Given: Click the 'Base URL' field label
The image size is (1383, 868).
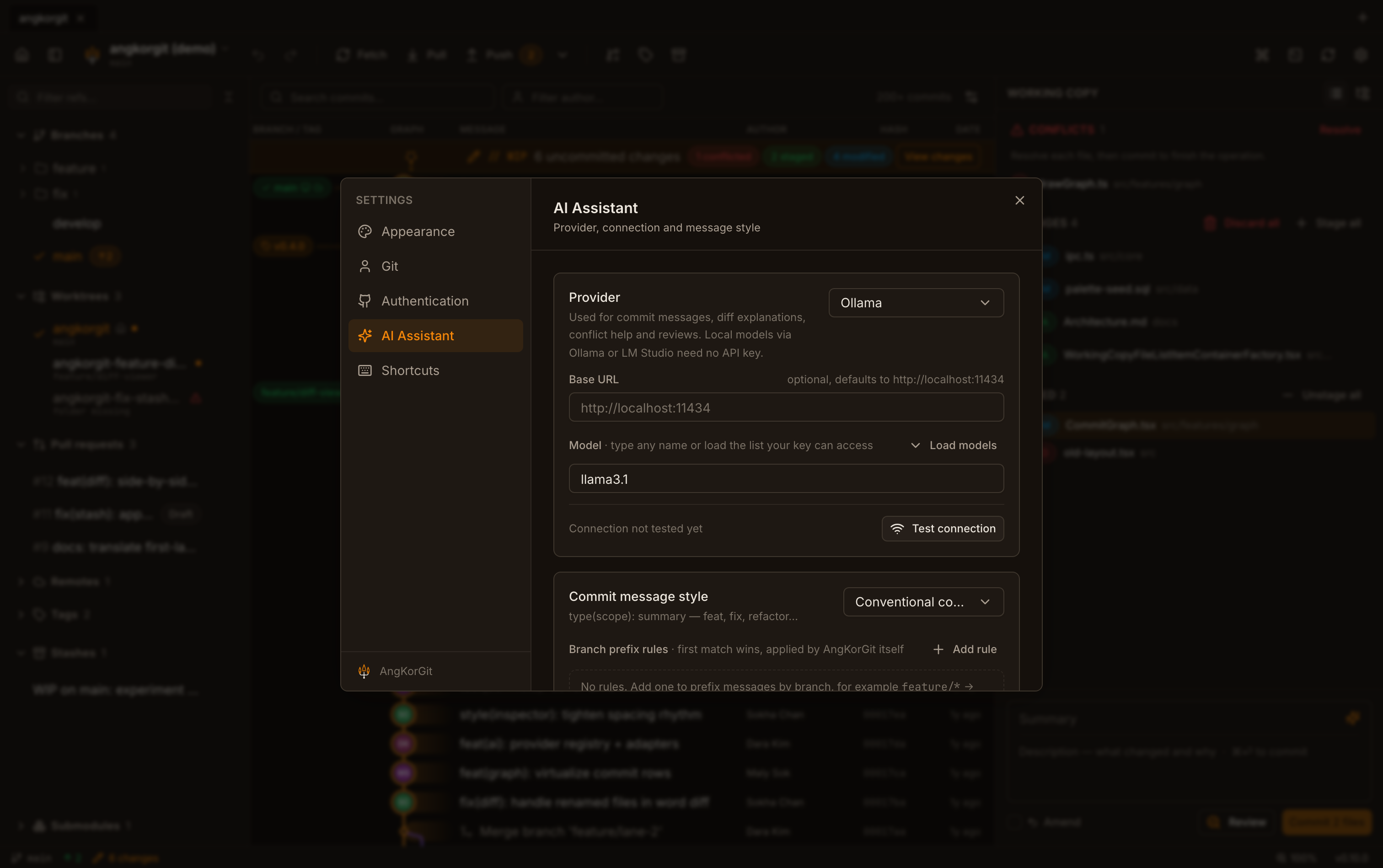Looking at the screenshot, I should point(594,380).
